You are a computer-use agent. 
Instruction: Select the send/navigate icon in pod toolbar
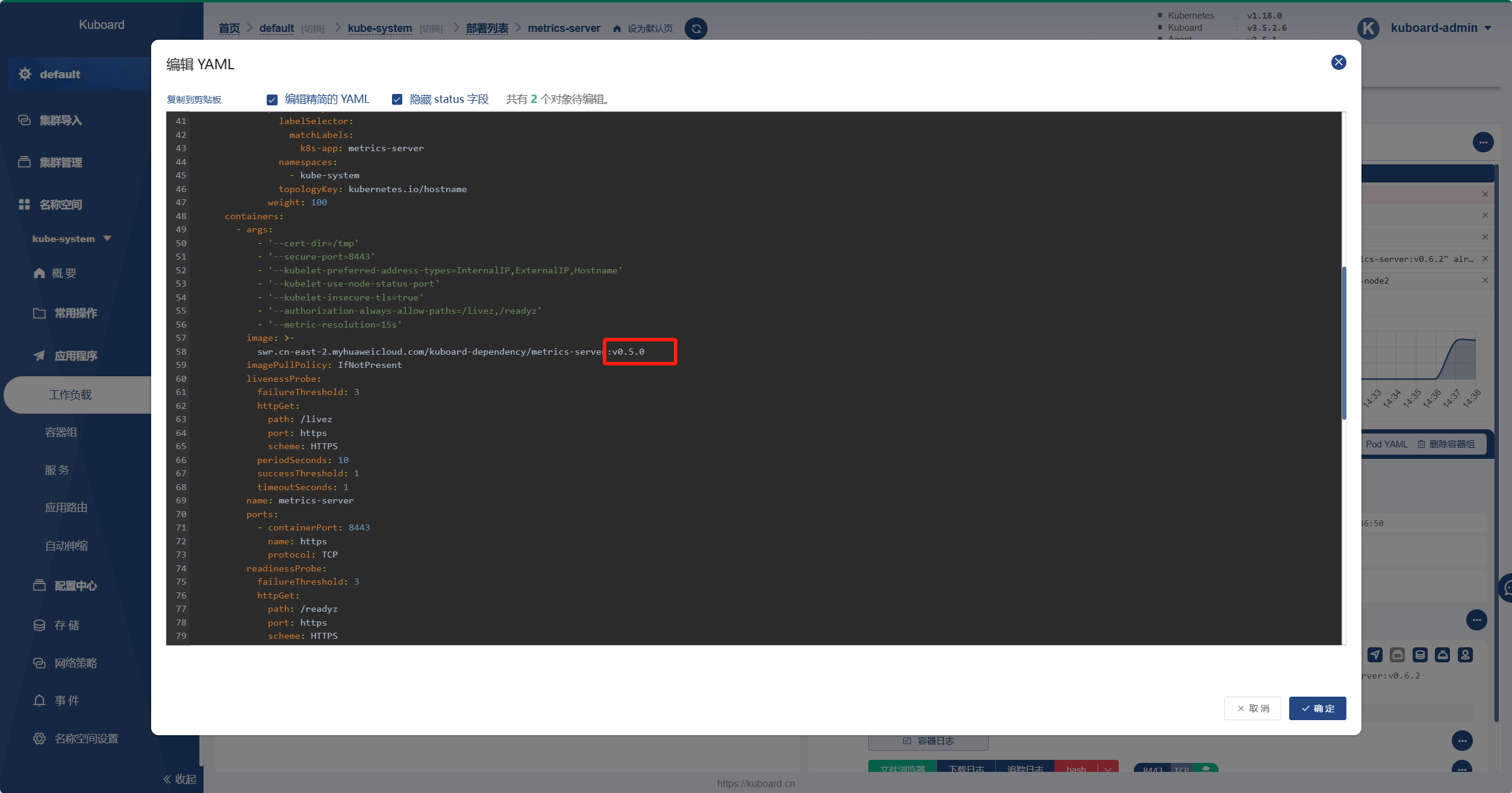point(1375,655)
